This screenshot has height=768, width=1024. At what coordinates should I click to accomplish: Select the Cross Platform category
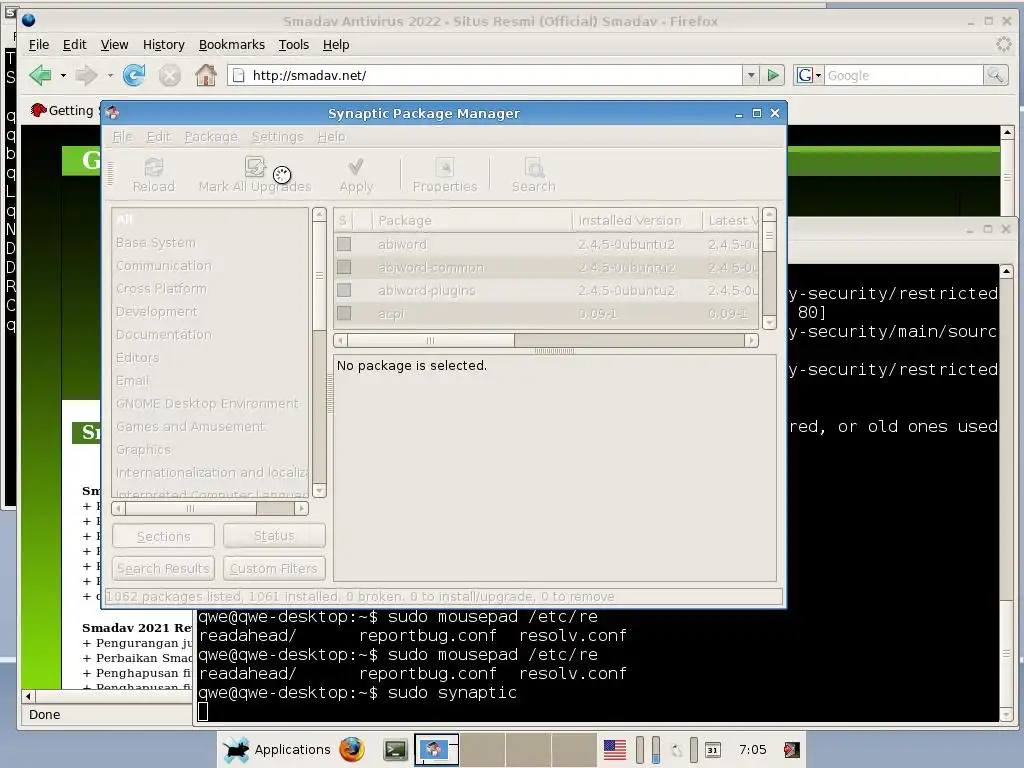(161, 288)
